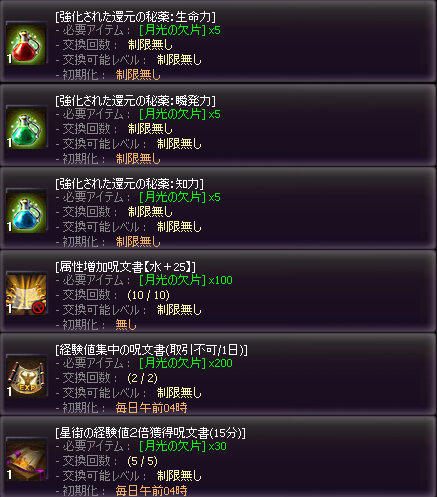Click the water +25 attribute scroll icon

(26, 294)
